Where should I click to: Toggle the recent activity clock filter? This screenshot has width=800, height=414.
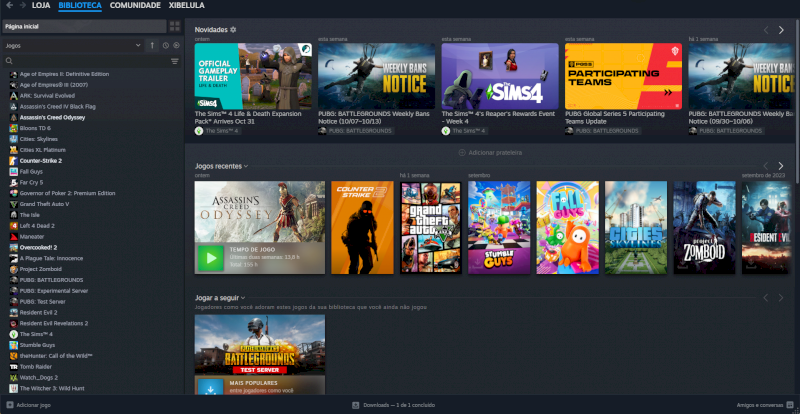pos(166,45)
